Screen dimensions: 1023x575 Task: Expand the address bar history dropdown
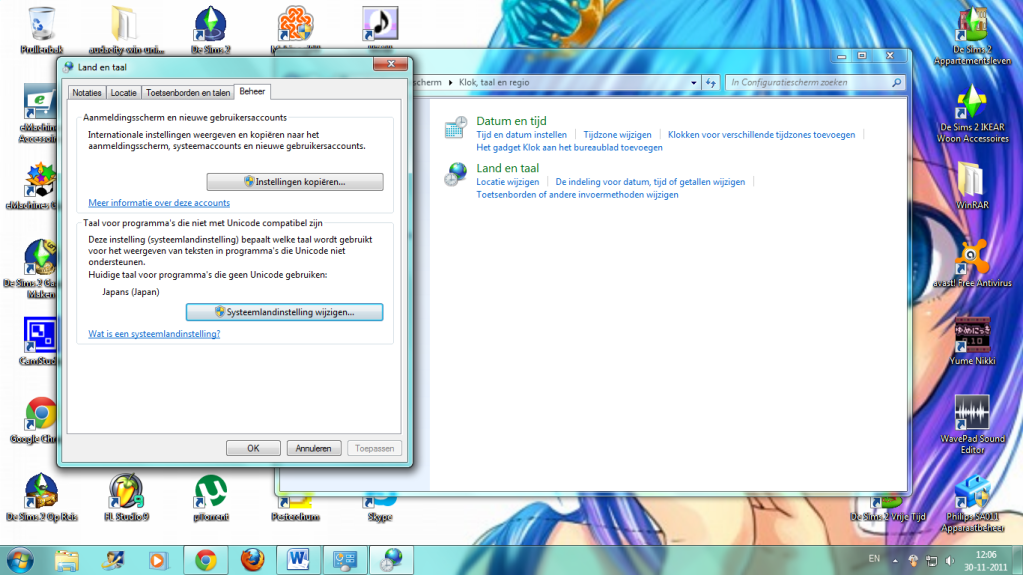[693, 82]
